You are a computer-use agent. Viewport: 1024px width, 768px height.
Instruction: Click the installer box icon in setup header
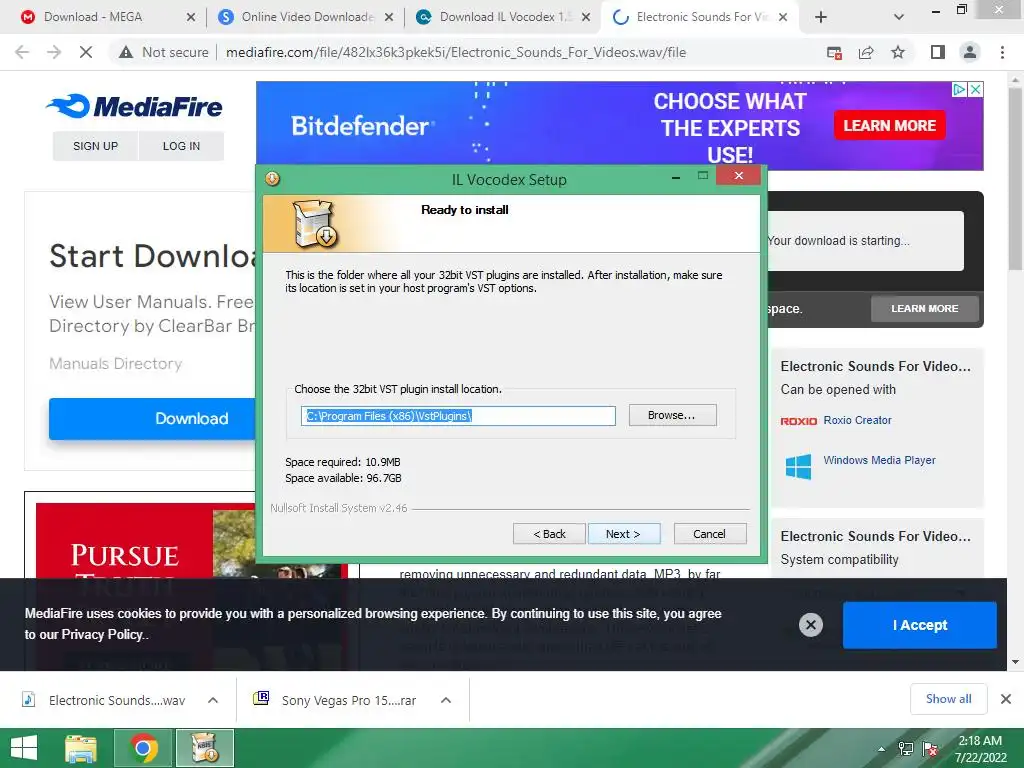pos(315,223)
